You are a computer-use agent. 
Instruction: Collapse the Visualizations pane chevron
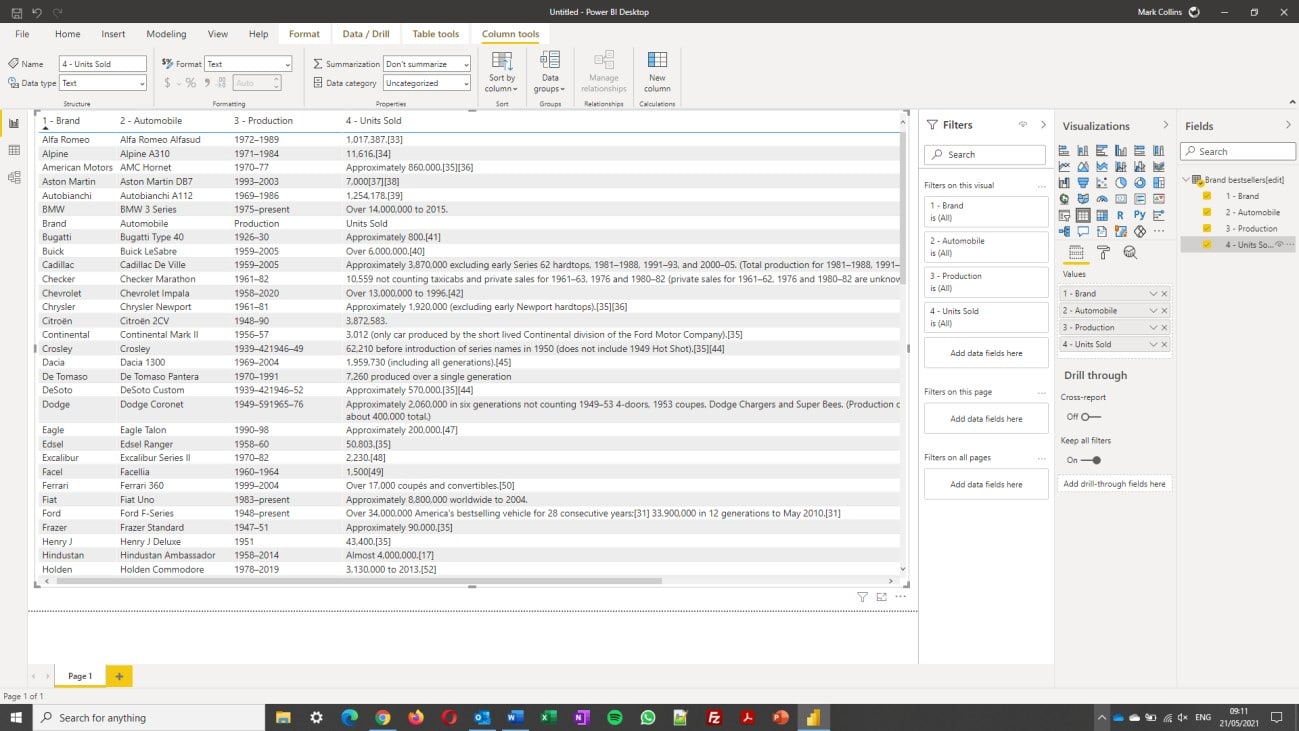pyautogui.click(x=1165, y=125)
